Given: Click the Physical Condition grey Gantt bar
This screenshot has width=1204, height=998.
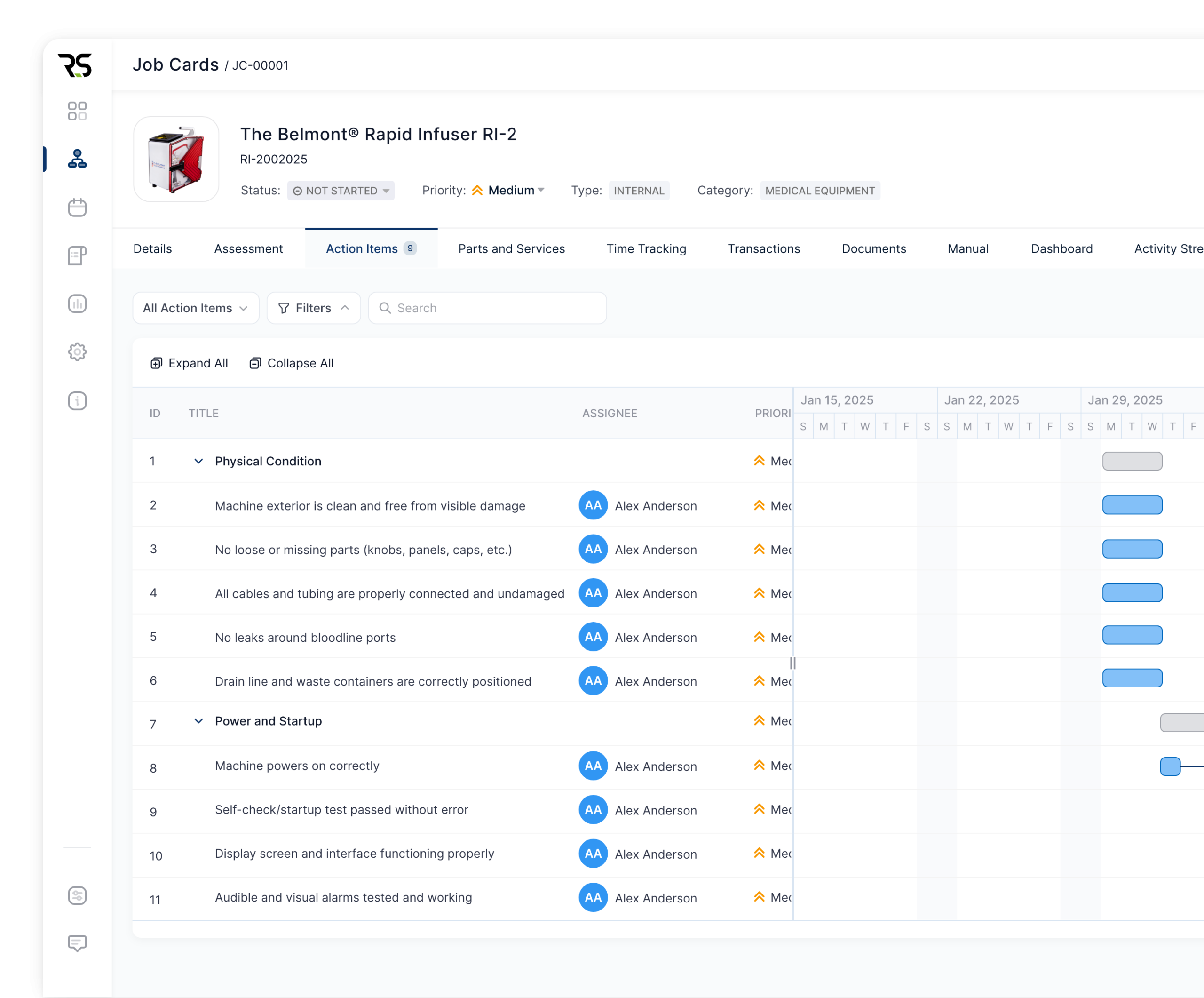Looking at the screenshot, I should [x=1132, y=461].
